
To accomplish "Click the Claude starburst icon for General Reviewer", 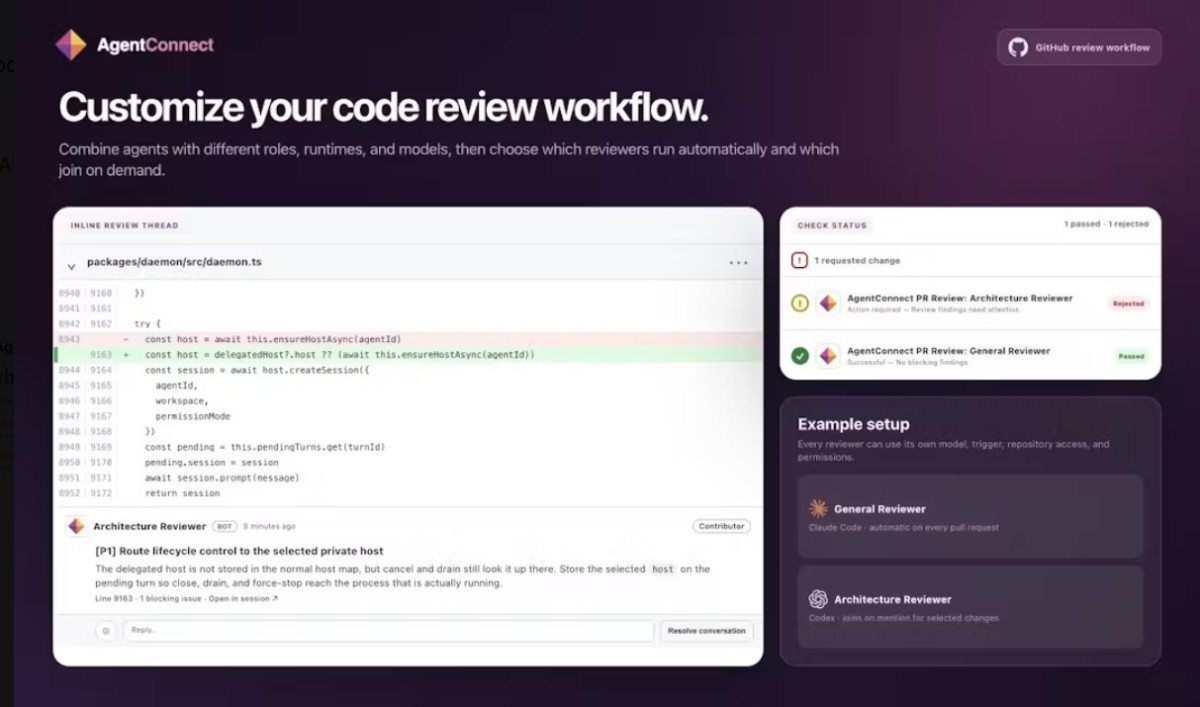I will click(x=818, y=508).
